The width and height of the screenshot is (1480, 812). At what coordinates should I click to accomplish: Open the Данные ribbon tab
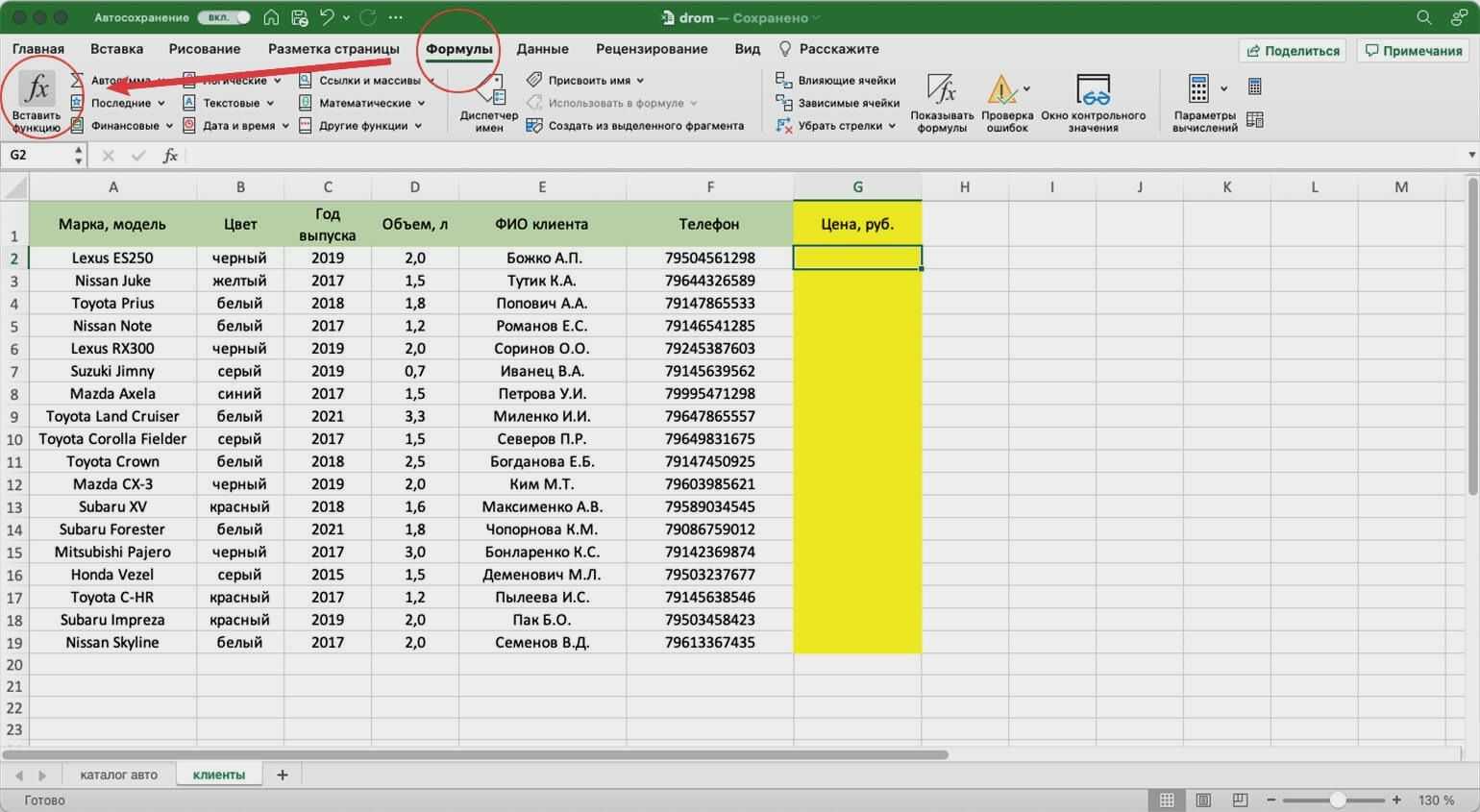coord(542,49)
